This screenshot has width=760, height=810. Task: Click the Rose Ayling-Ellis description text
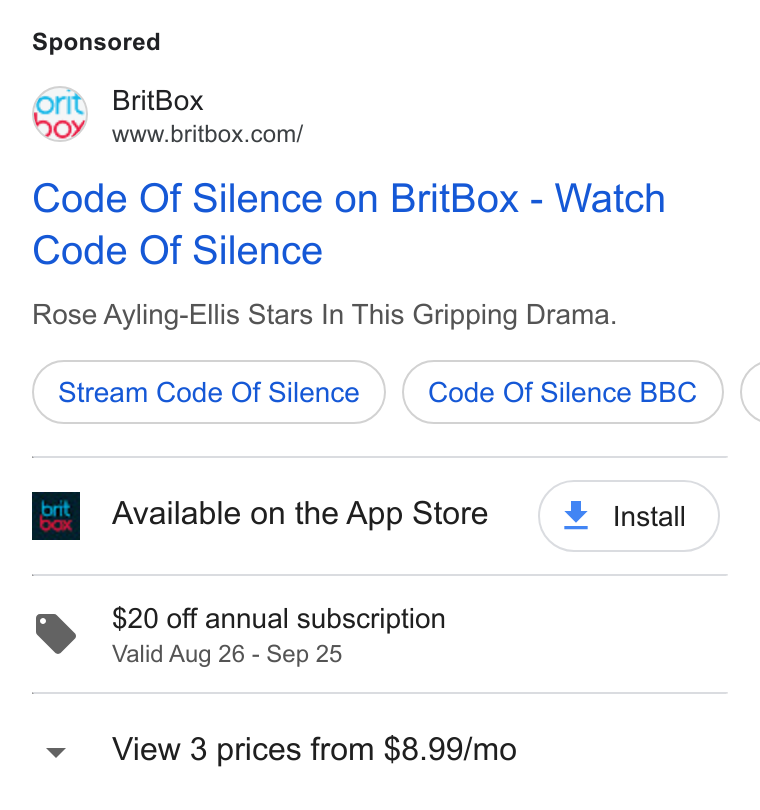[x=324, y=315]
